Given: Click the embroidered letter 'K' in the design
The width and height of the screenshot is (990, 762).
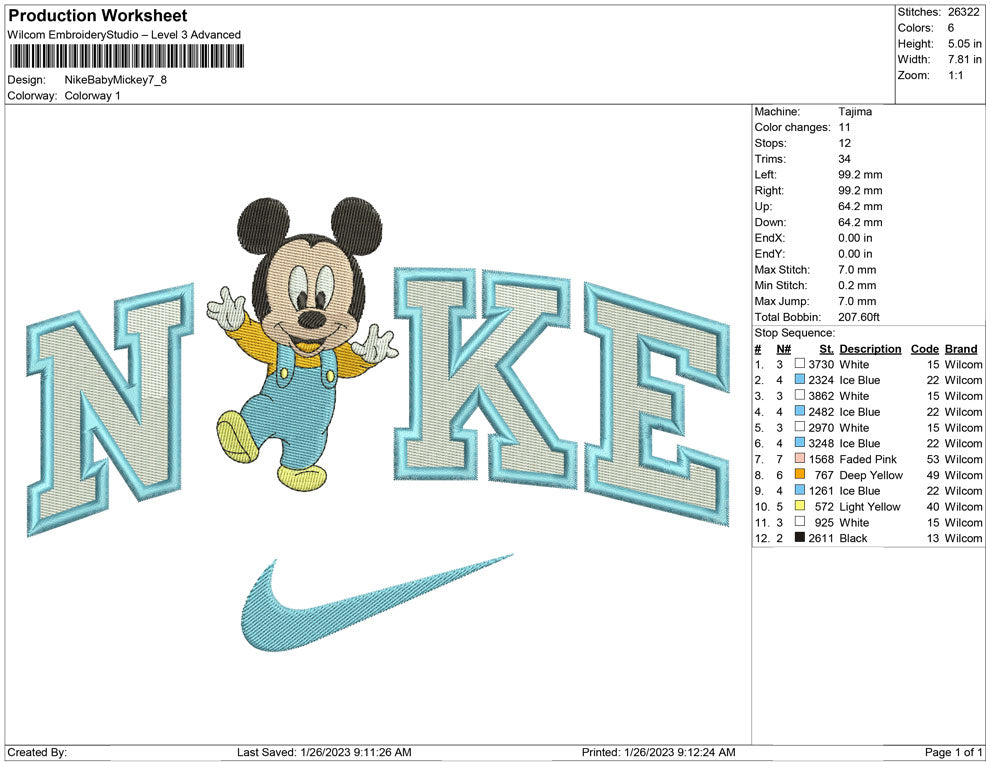Looking at the screenshot, I should pyautogui.click(x=485, y=376).
